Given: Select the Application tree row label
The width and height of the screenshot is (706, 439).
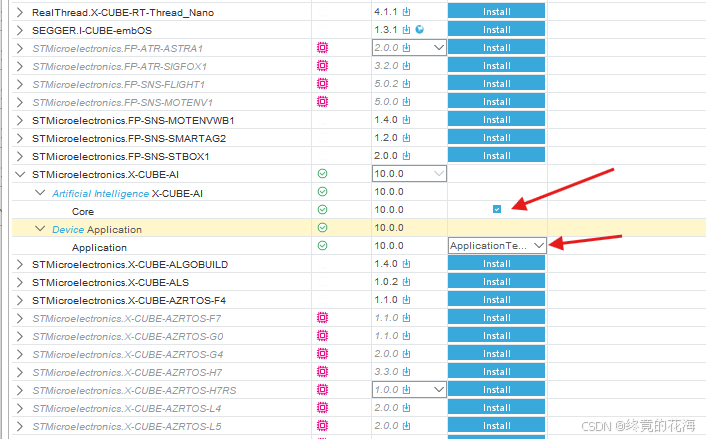Looking at the screenshot, I should (x=99, y=247).
